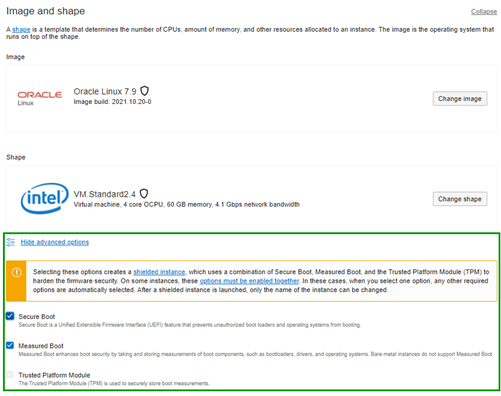Open the shielded instance link
Image resolution: width=501 pixels, height=396 pixels.
pos(159,272)
